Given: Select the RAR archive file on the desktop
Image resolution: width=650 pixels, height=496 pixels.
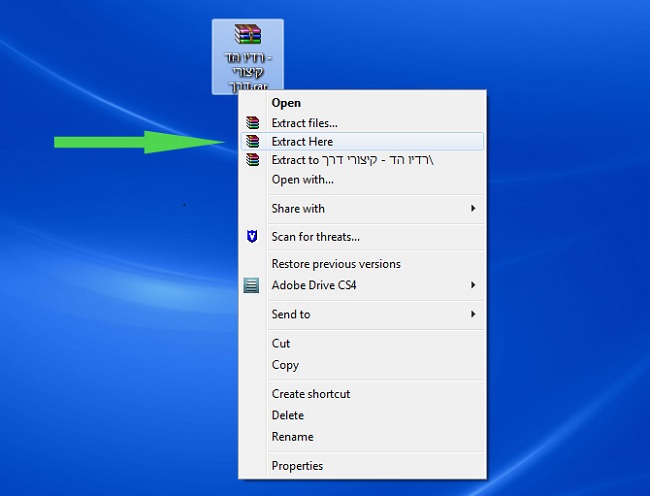Looking at the screenshot, I should pyautogui.click(x=247, y=56).
